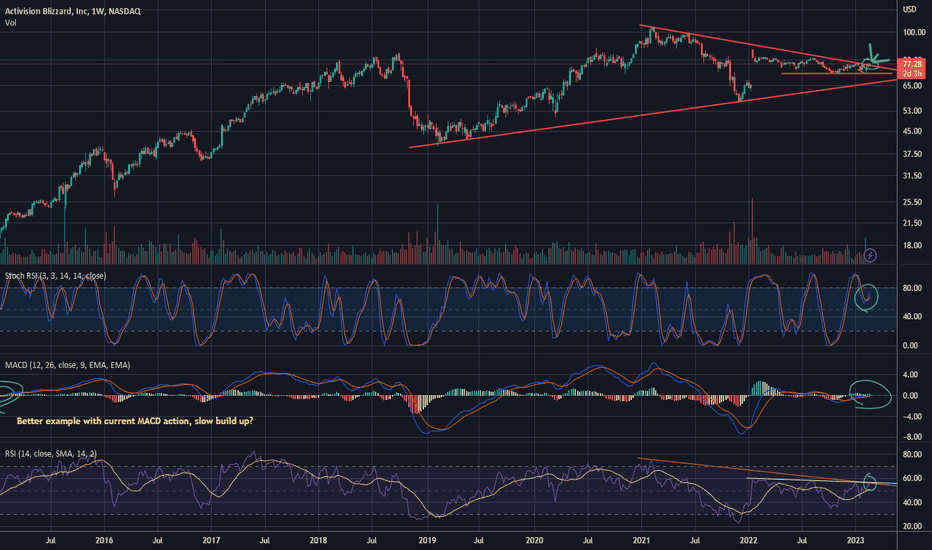The height and width of the screenshot is (550, 932).
Task: Click the 45.00 price axis label
Action: [912, 131]
